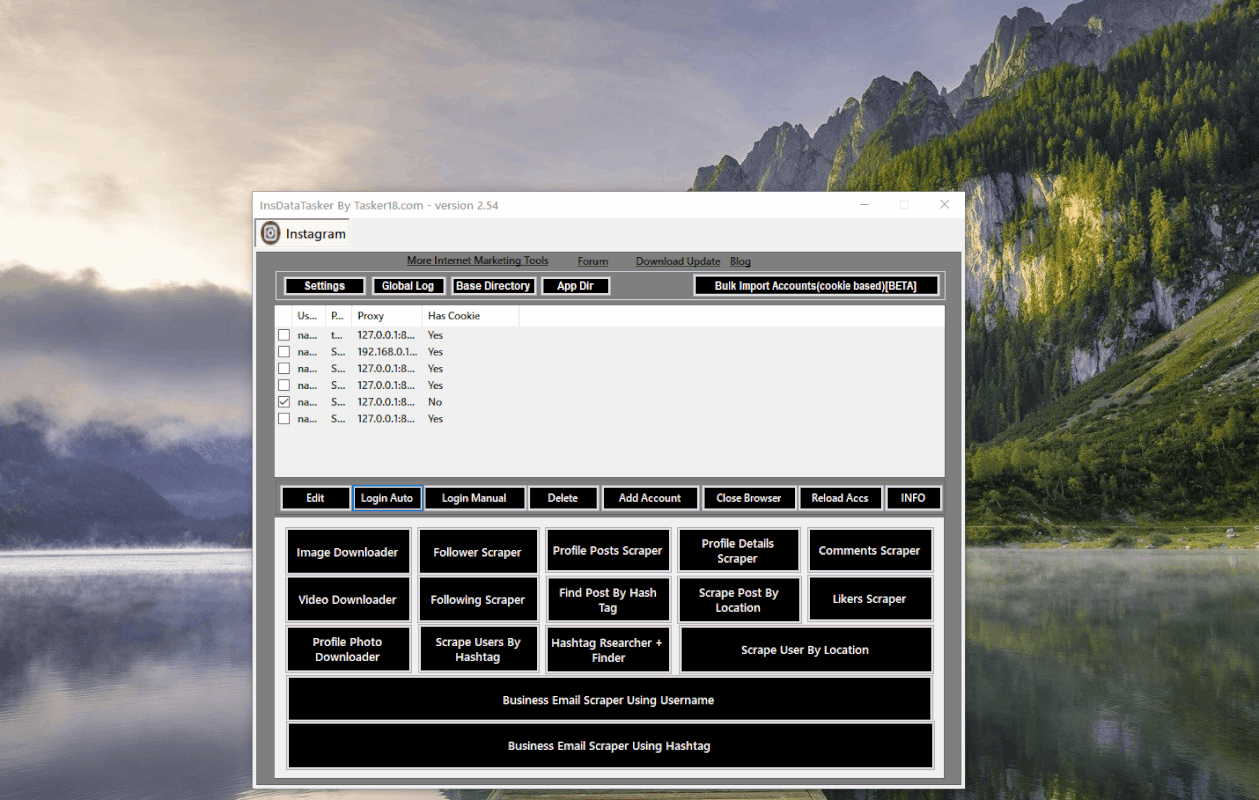This screenshot has width=1259, height=800.
Task: Click the INFO button
Action: tap(913, 498)
